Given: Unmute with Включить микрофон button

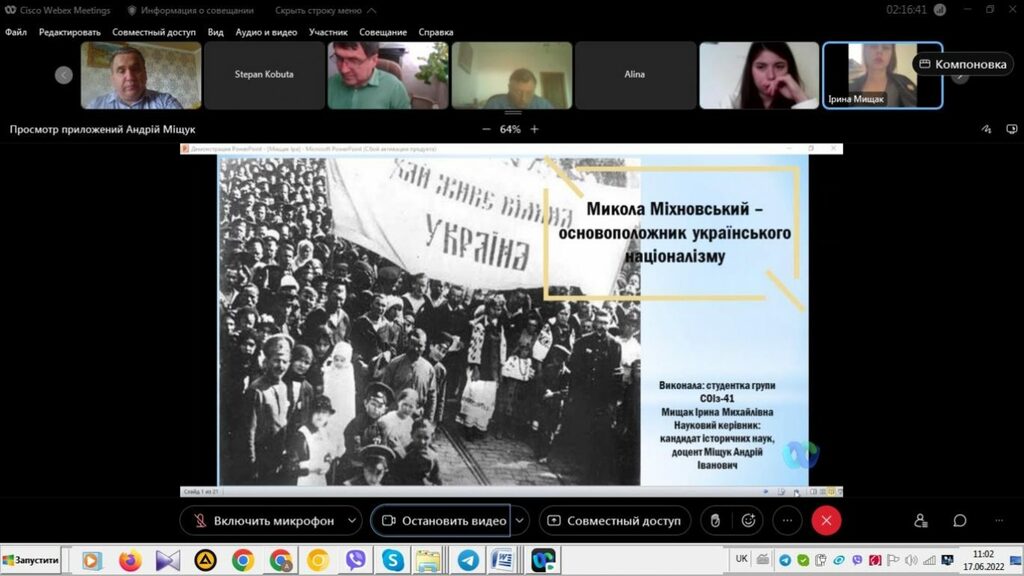Looking at the screenshot, I should pyautogui.click(x=260, y=521).
